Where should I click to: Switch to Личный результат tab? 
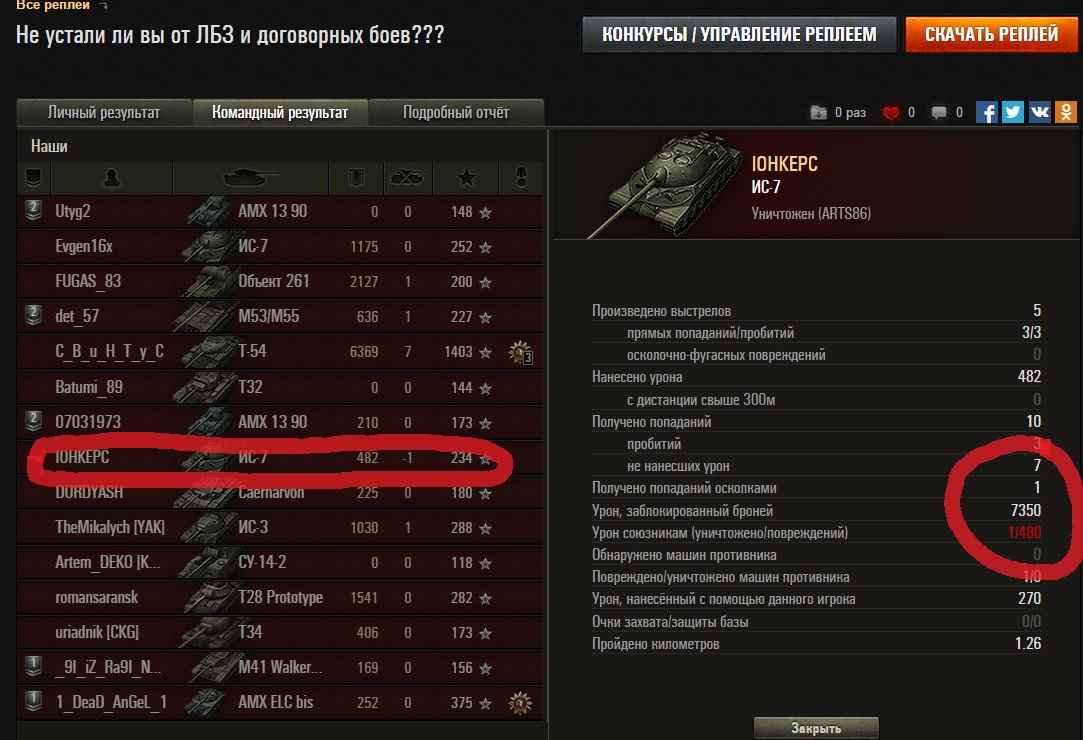point(104,113)
